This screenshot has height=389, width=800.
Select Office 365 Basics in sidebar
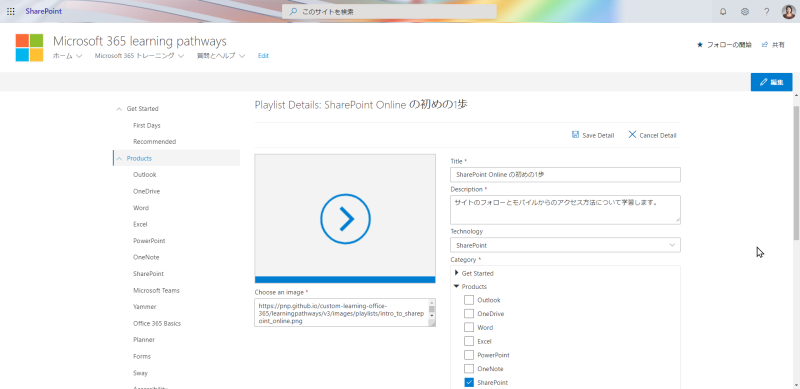coord(157,324)
